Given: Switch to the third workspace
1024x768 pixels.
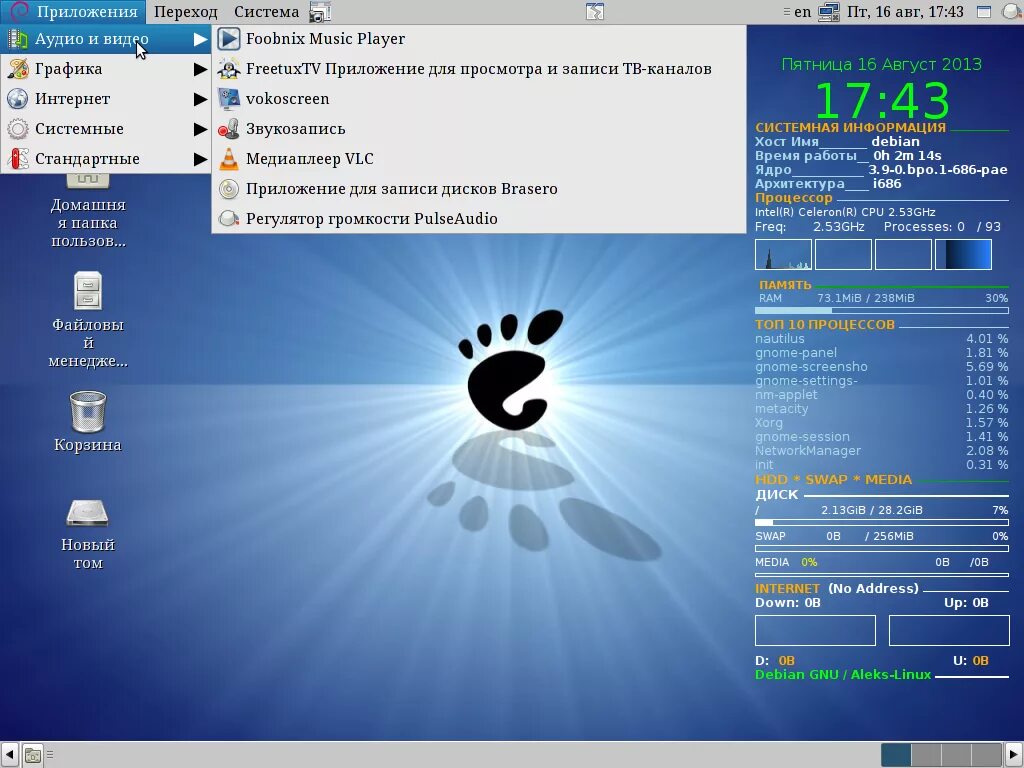Looking at the screenshot, I should tap(956, 755).
